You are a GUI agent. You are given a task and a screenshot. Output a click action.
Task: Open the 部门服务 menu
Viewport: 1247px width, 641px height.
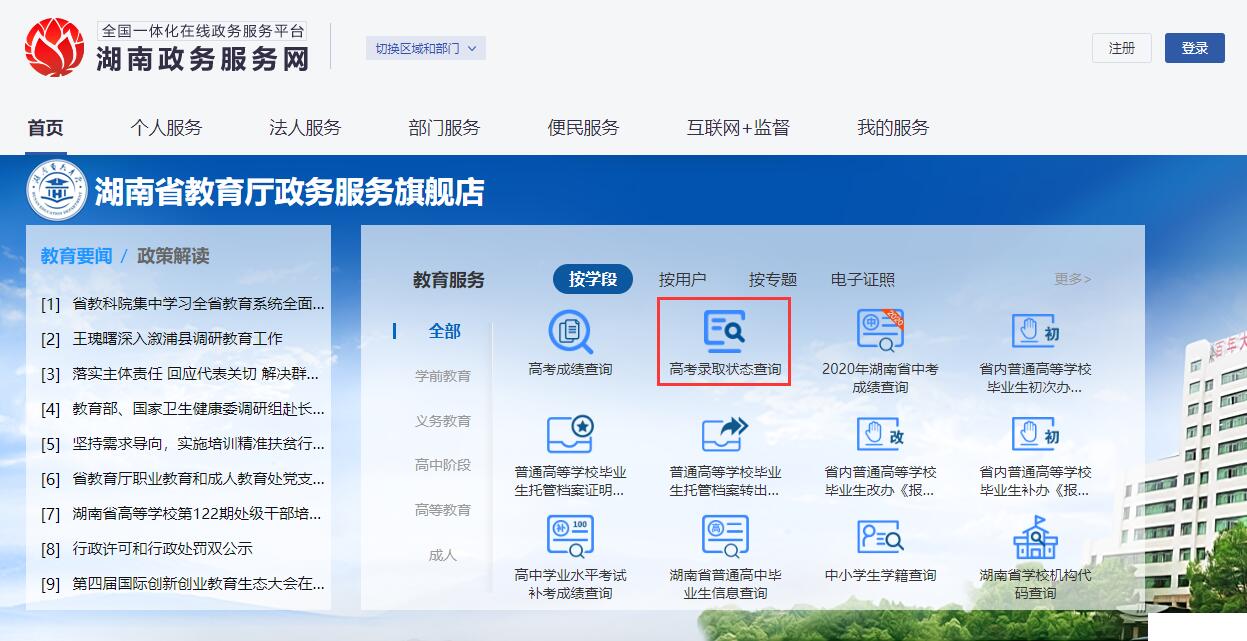point(444,128)
